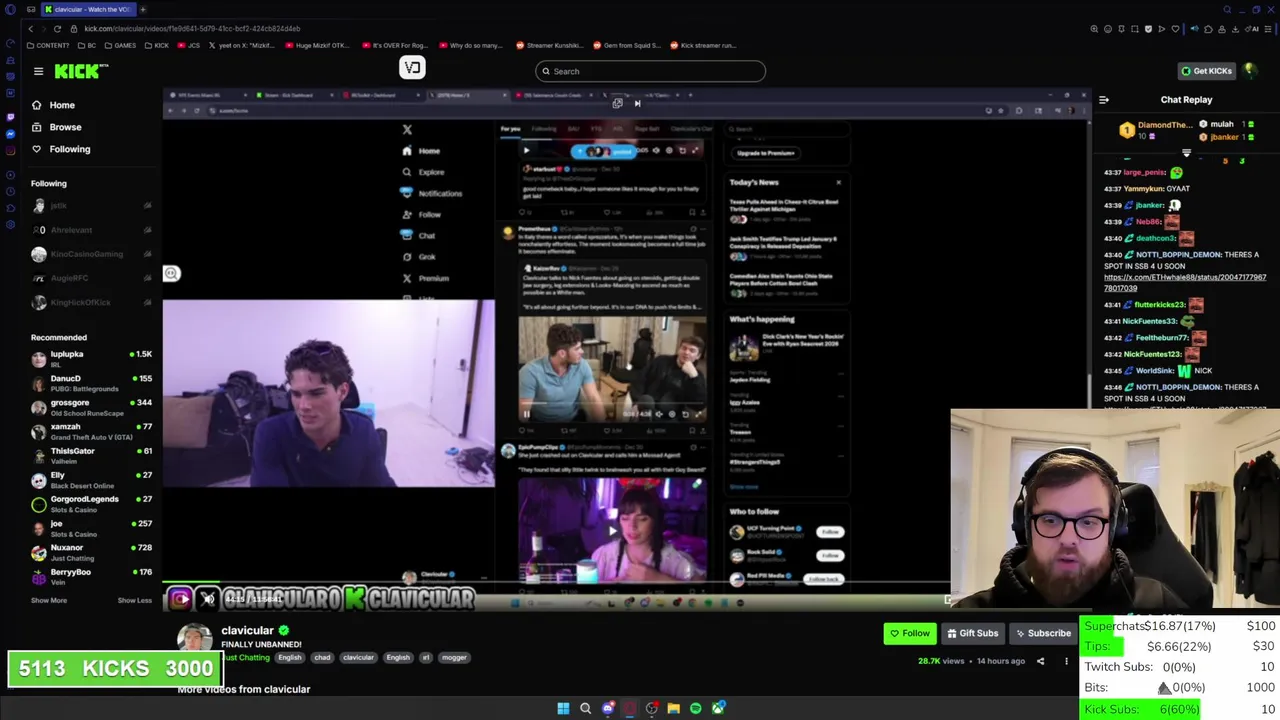Click the Gift Subs button
Viewport: 1280px width, 720px height.
tap(972, 633)
